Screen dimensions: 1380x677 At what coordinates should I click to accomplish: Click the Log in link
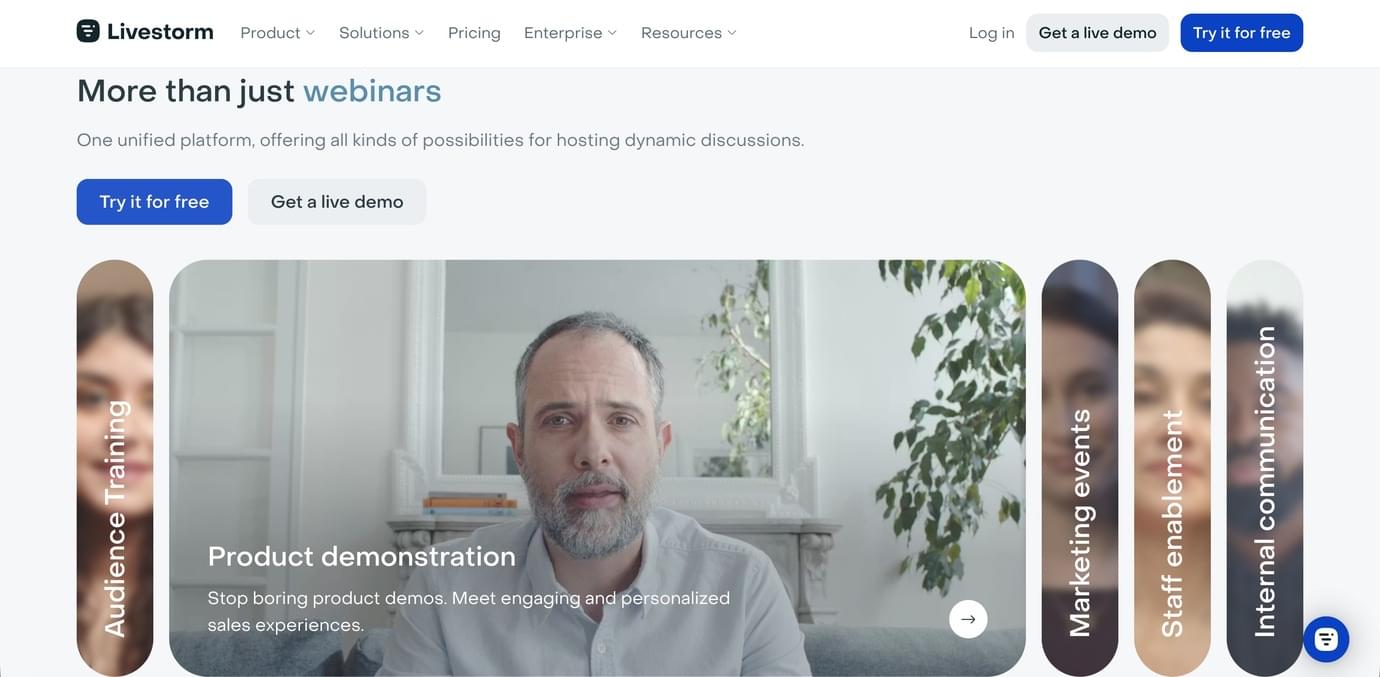pyautogui.click(x=991, y=33)
